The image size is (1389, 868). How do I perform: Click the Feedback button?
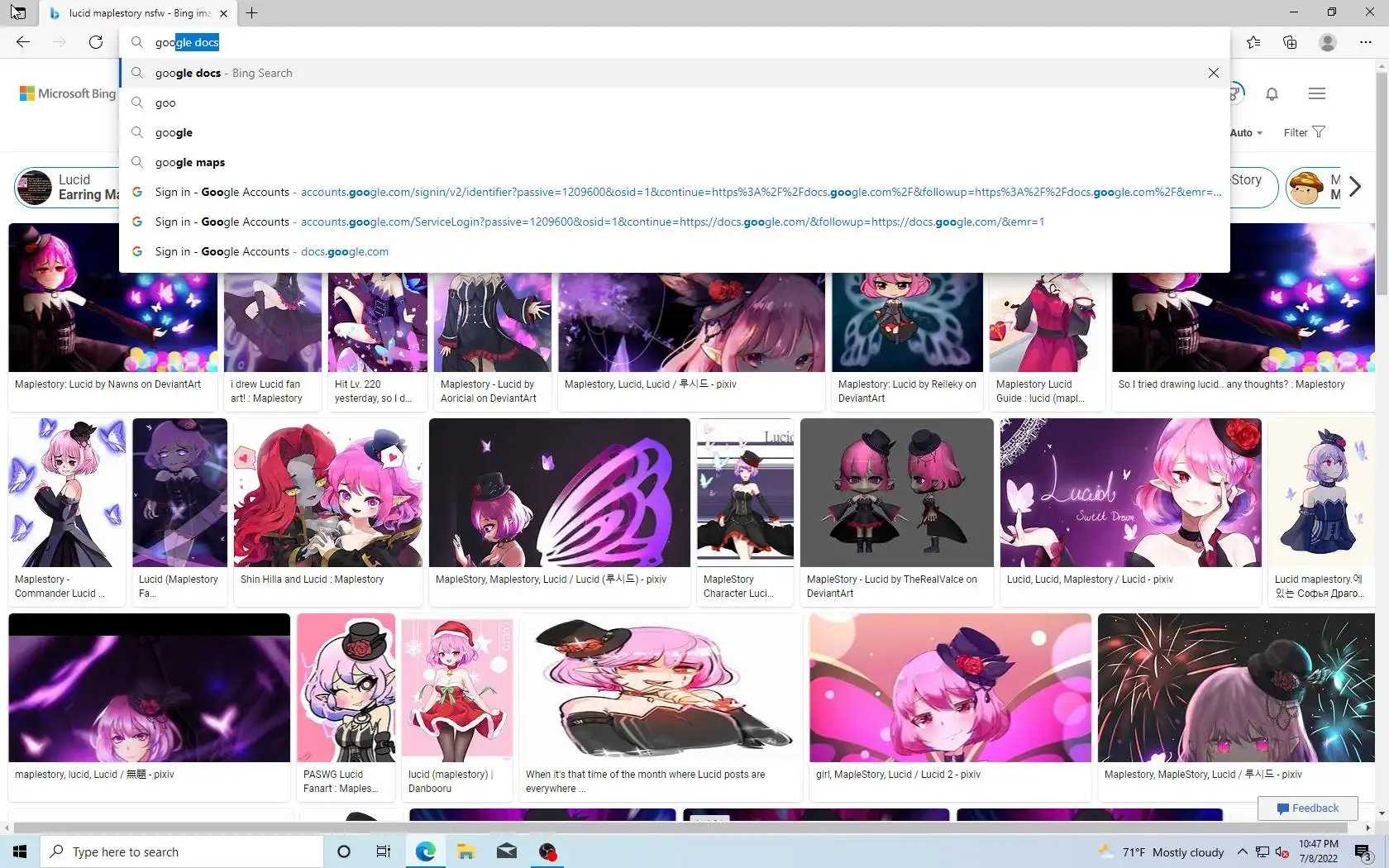pos(1307,808)
